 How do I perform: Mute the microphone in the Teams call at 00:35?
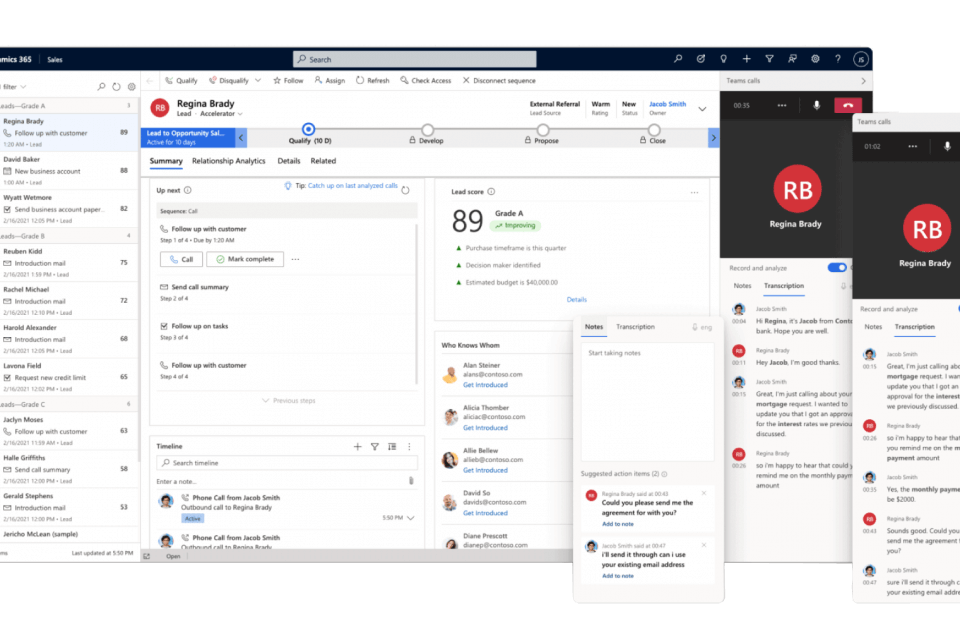816,105
